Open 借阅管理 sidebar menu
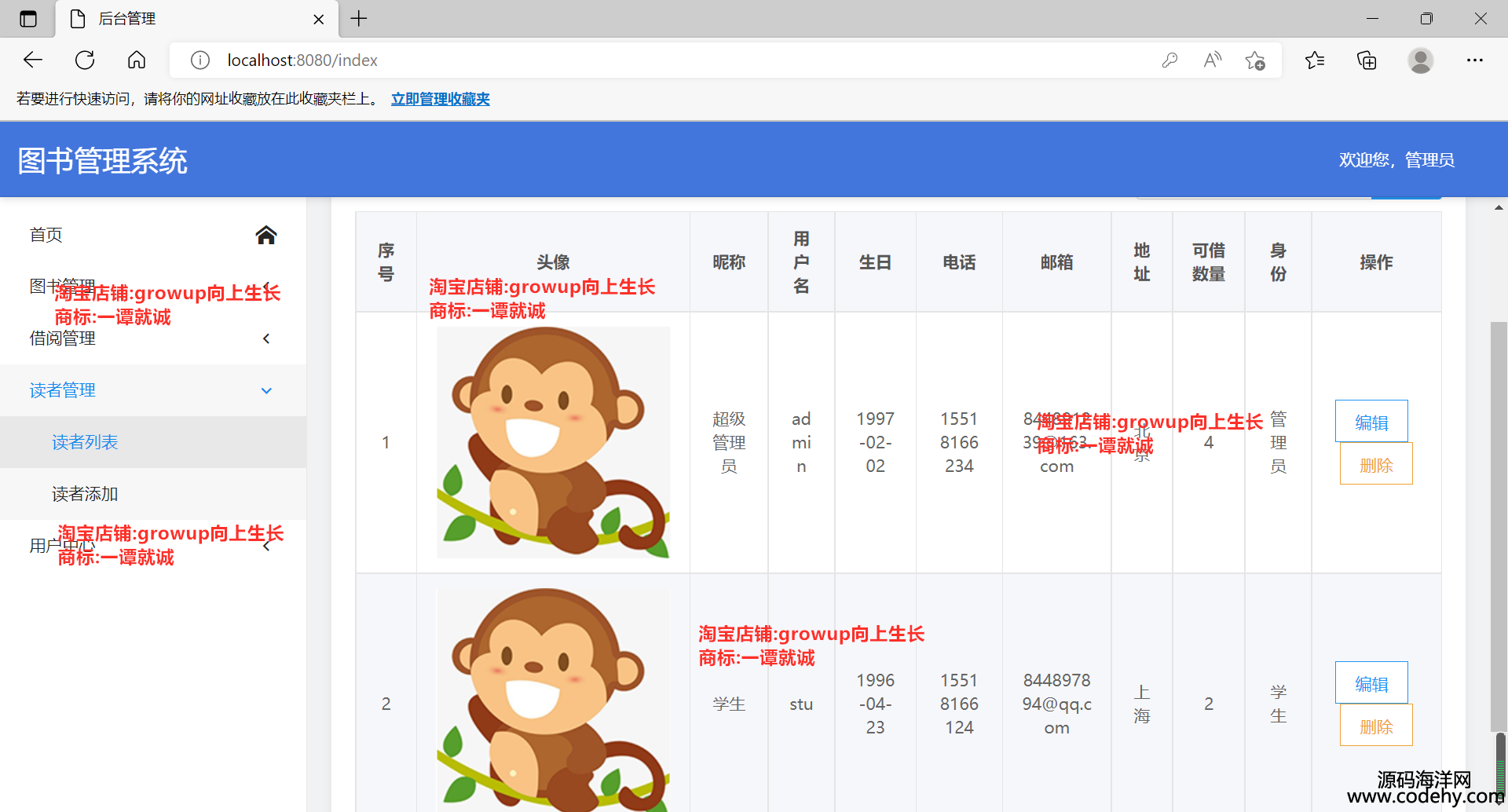The width and height of the screenshot is (1508, 812). pyautogui.click(x=153, y=338)
